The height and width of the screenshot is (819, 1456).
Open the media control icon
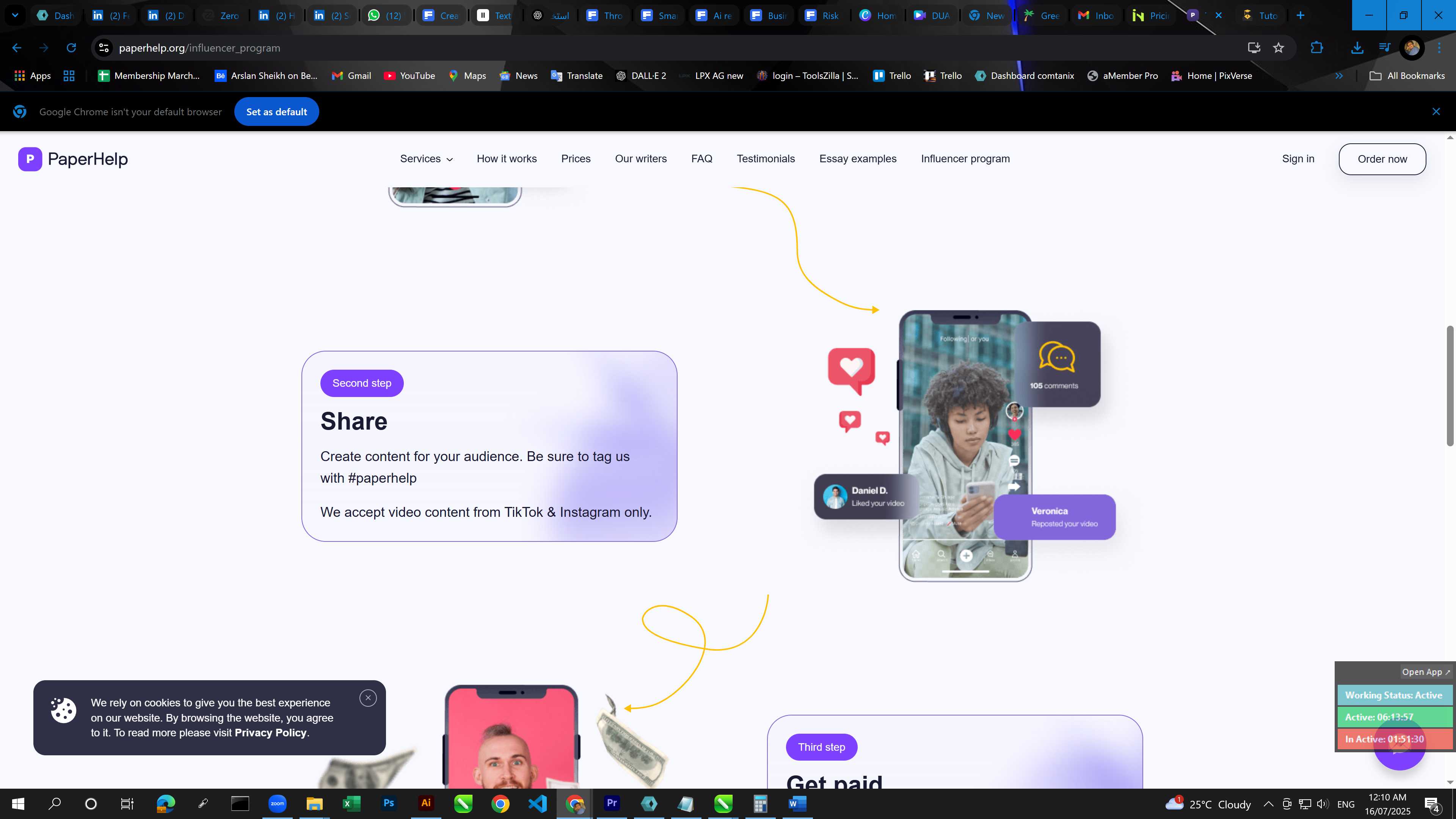coord(1384,48)
